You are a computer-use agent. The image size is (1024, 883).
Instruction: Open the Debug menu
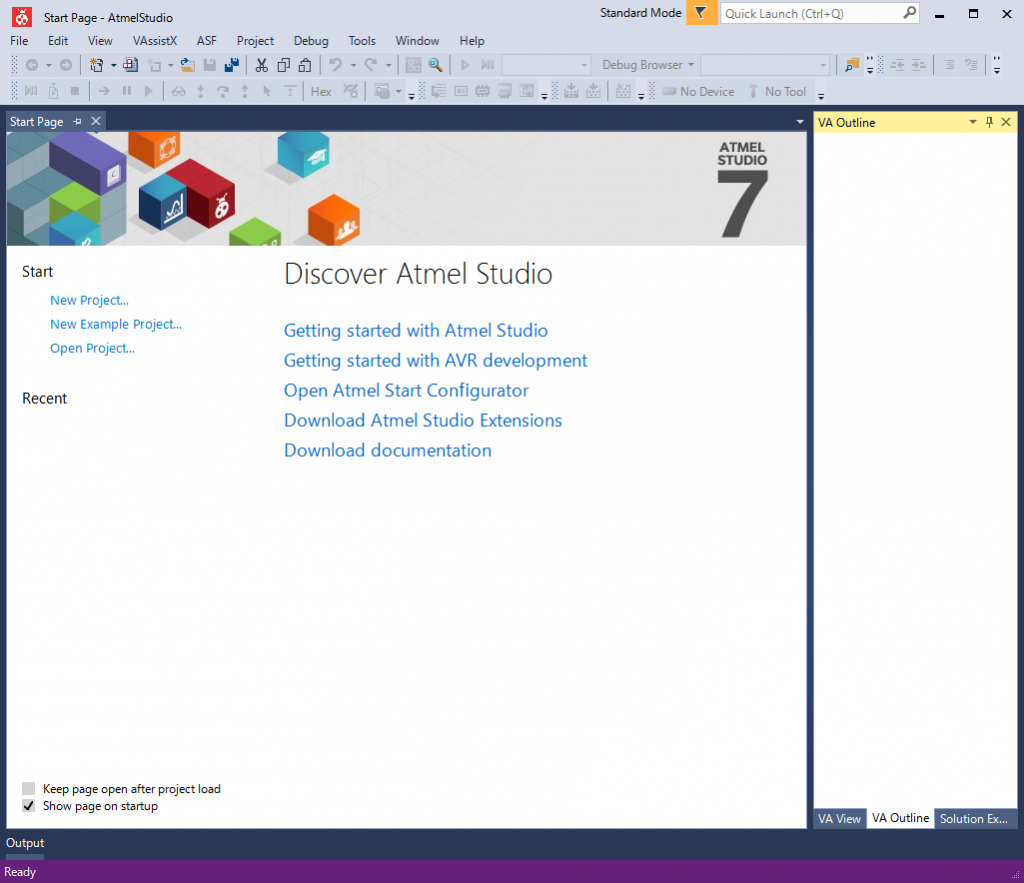[x=310, y=41]
